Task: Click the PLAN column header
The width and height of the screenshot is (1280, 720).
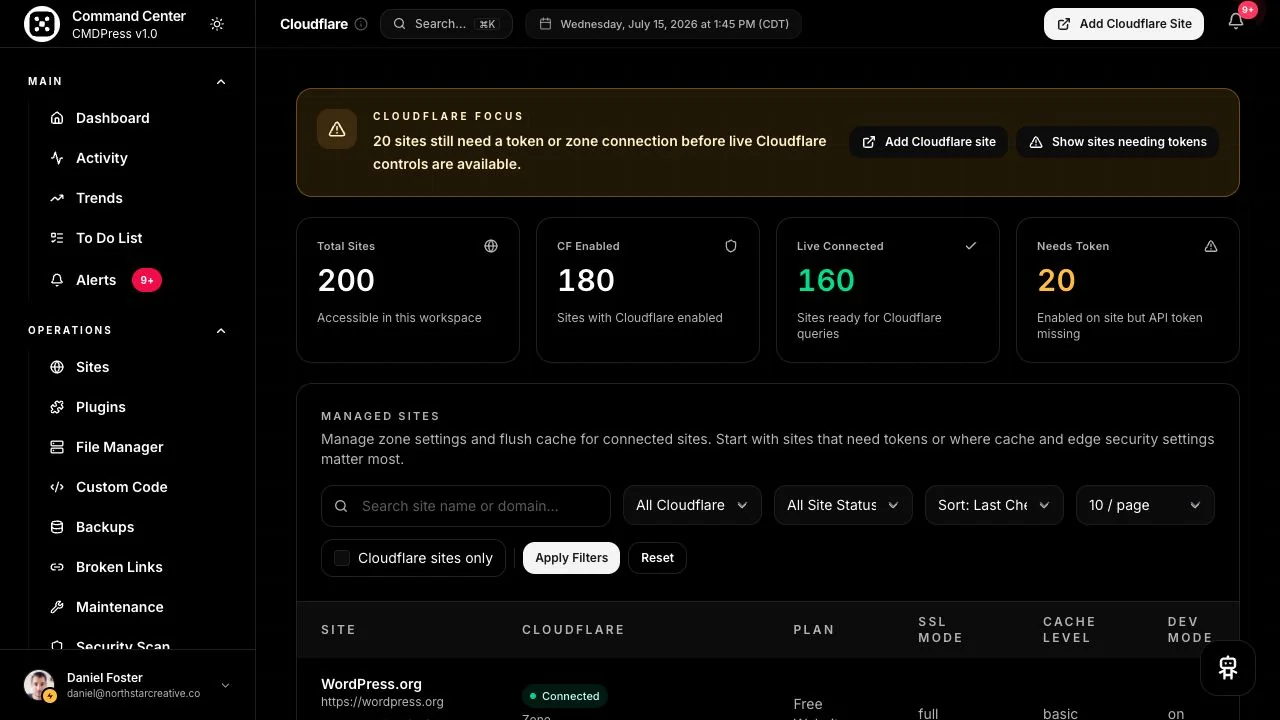Action: point(813,629)
